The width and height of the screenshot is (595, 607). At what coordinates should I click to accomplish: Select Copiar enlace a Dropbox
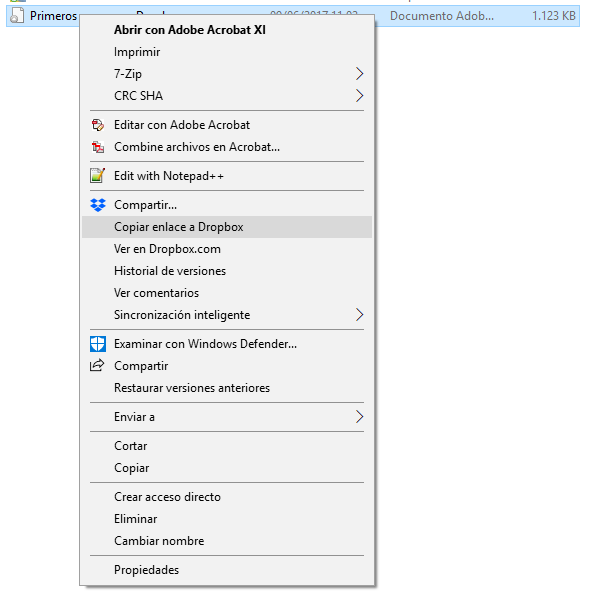[x=227, y=227]
